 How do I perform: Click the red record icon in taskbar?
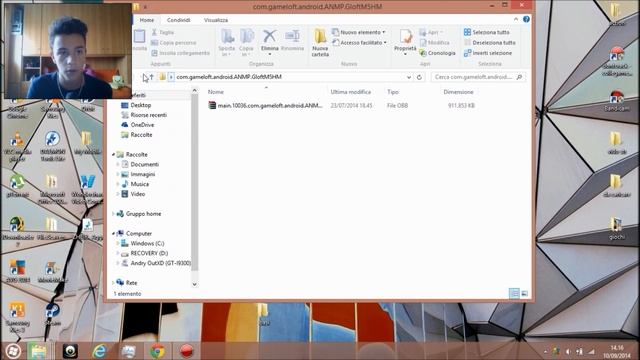pyautogui.click(x=187, y=351)
